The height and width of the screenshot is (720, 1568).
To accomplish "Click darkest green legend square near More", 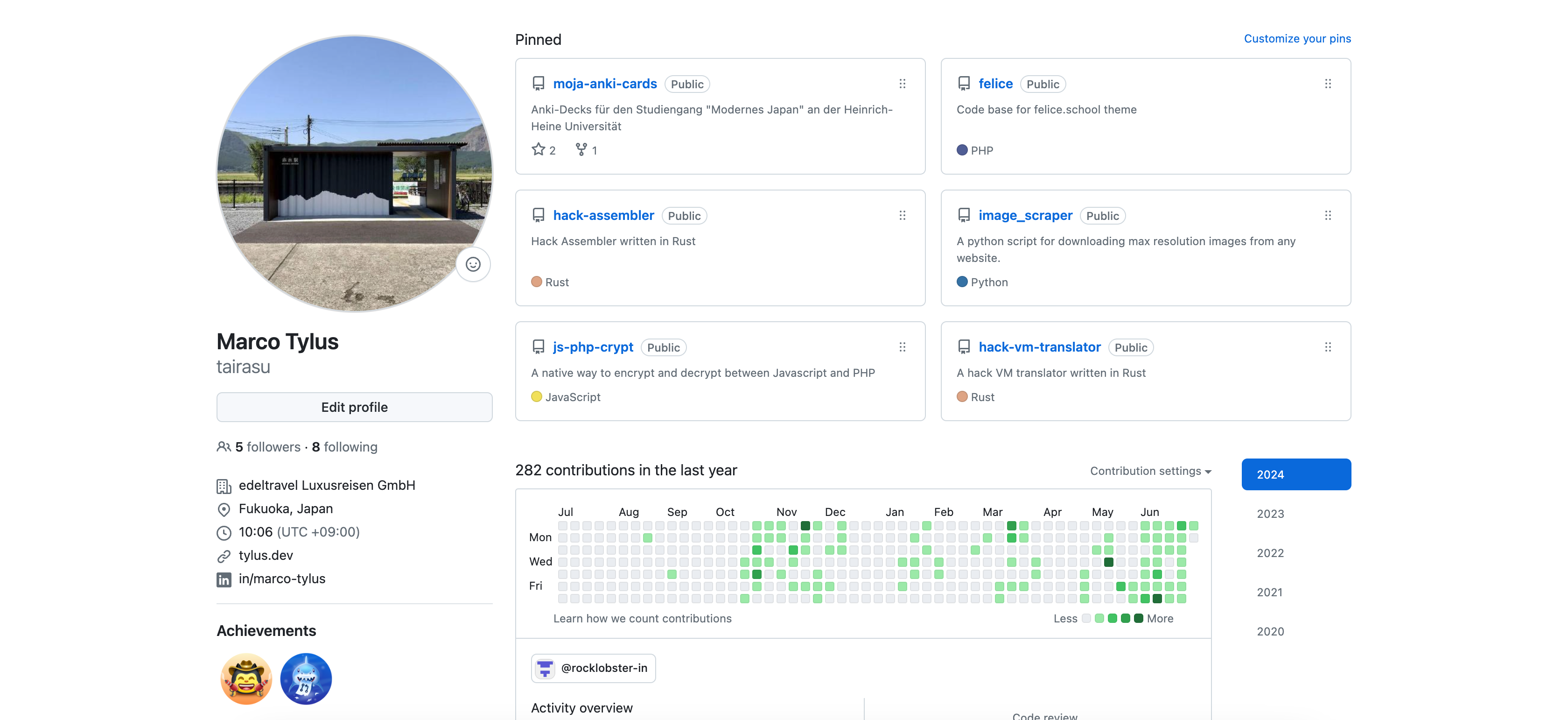I will coord(1138,618).
